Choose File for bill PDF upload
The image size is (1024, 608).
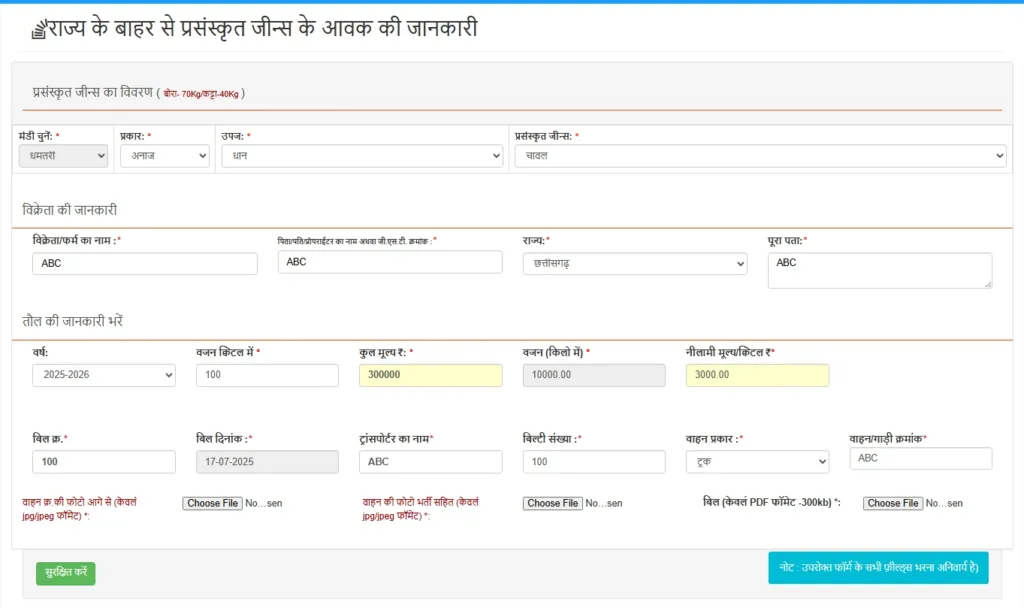(893, 504)
